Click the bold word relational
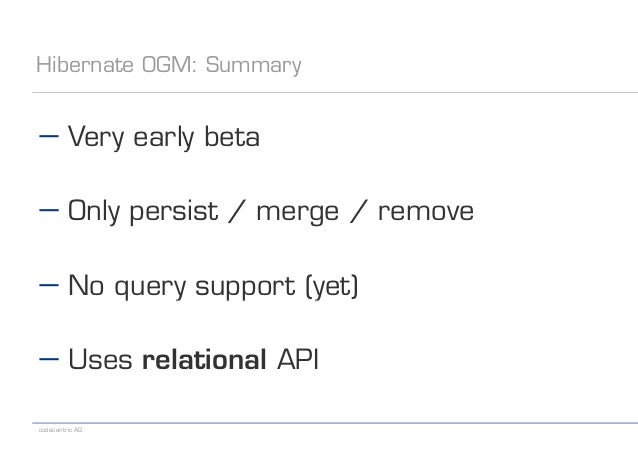Image resolution: width=638 pixels, height=451 pixels. (x=204, y=359)
